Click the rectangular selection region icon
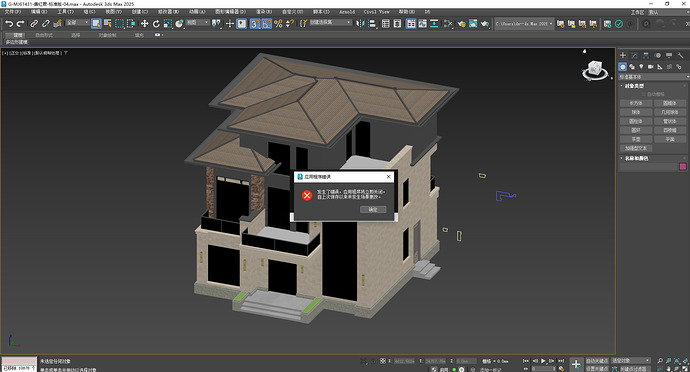Screen dimensions: 690x372 119,24
